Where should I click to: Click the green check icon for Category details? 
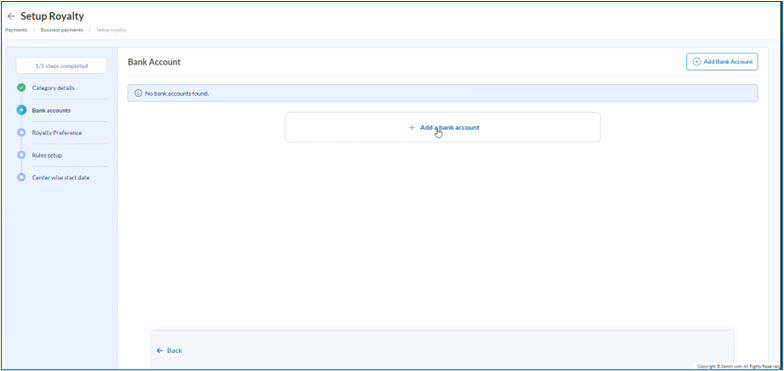click(x=21, y=88)
